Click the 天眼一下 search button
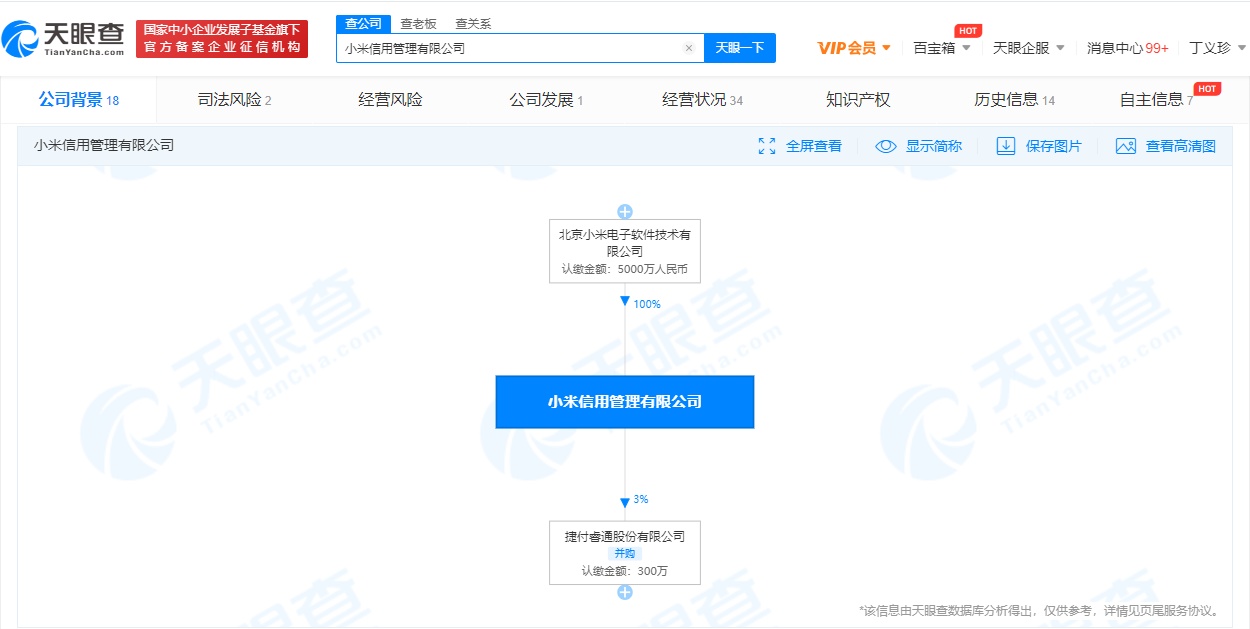This screenshot has width=1250, height=629. pos(740,48)
